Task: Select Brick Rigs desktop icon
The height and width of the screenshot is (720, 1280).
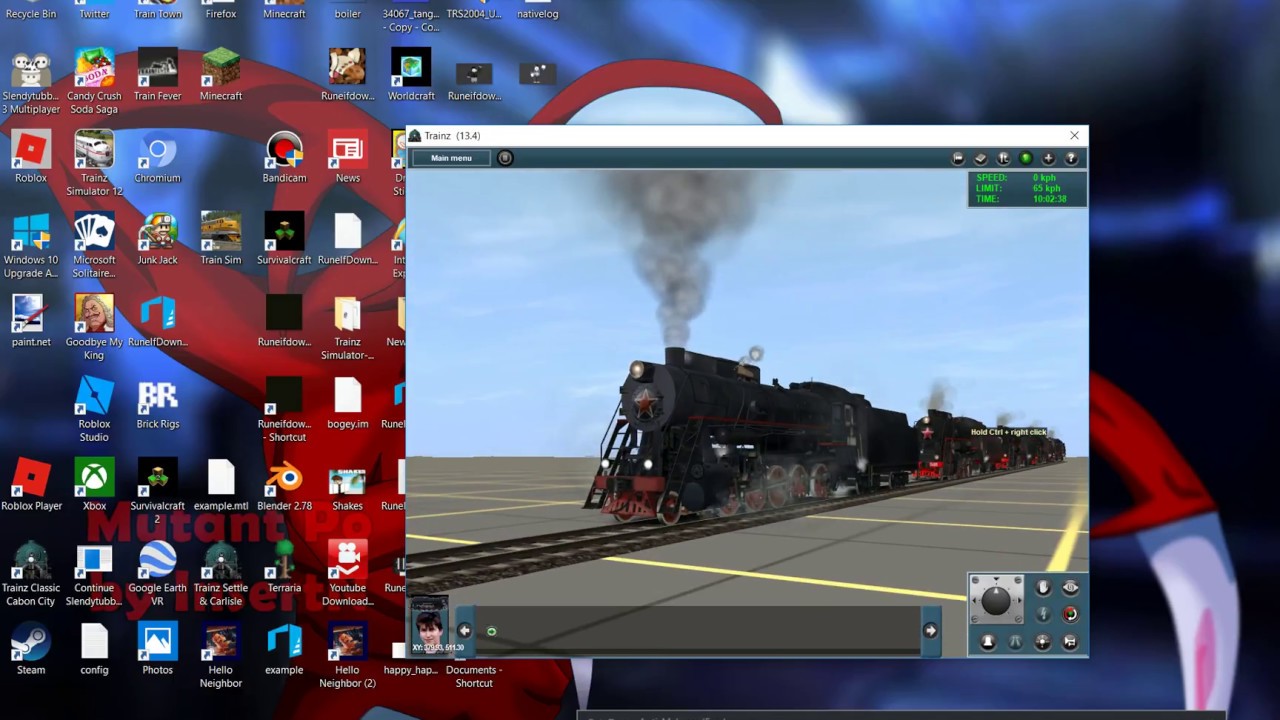Action: click(x=157, y=403)
